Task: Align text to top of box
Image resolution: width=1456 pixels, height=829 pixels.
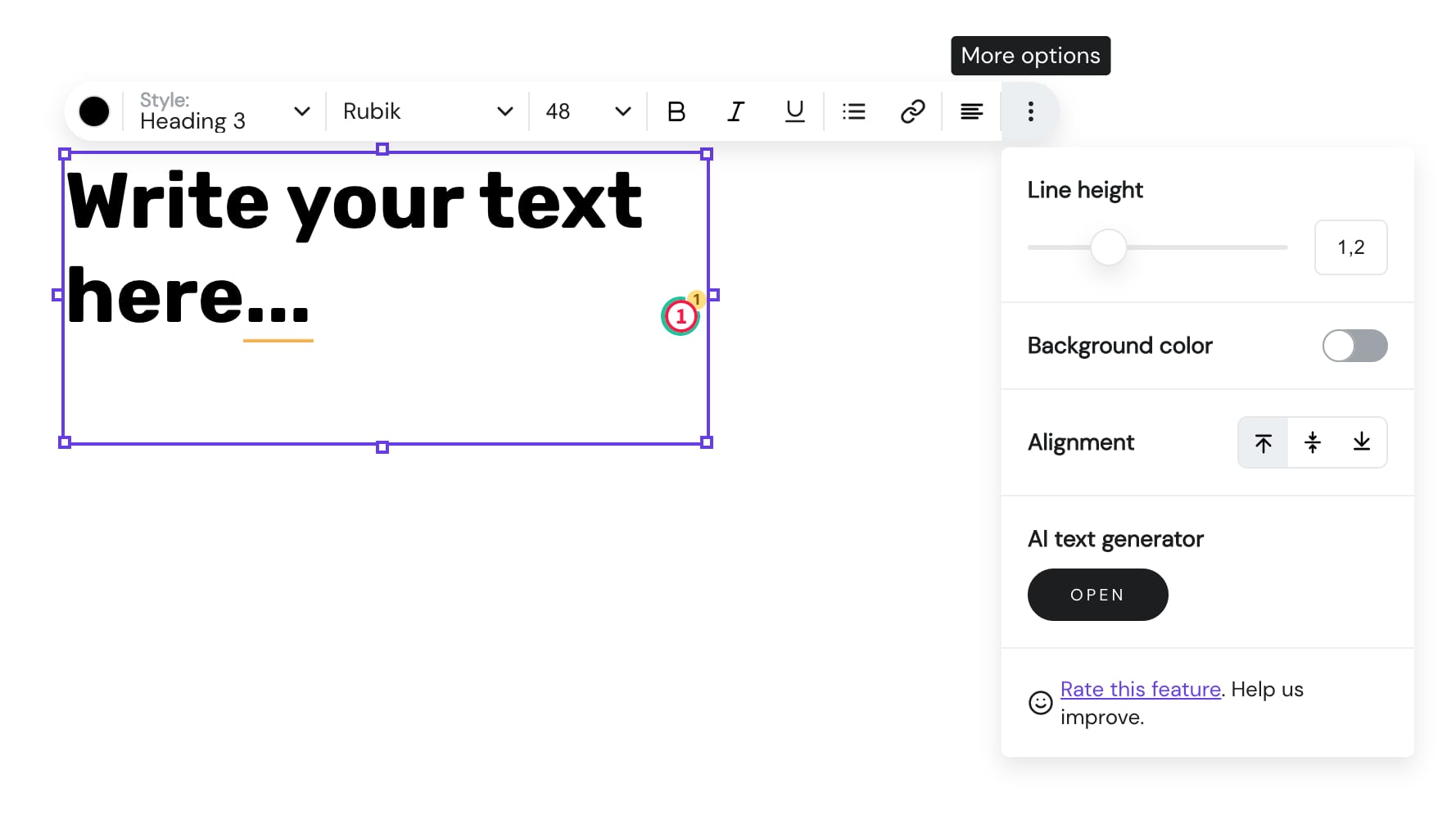Action: pyautogui.click(x=1263, y=443)
